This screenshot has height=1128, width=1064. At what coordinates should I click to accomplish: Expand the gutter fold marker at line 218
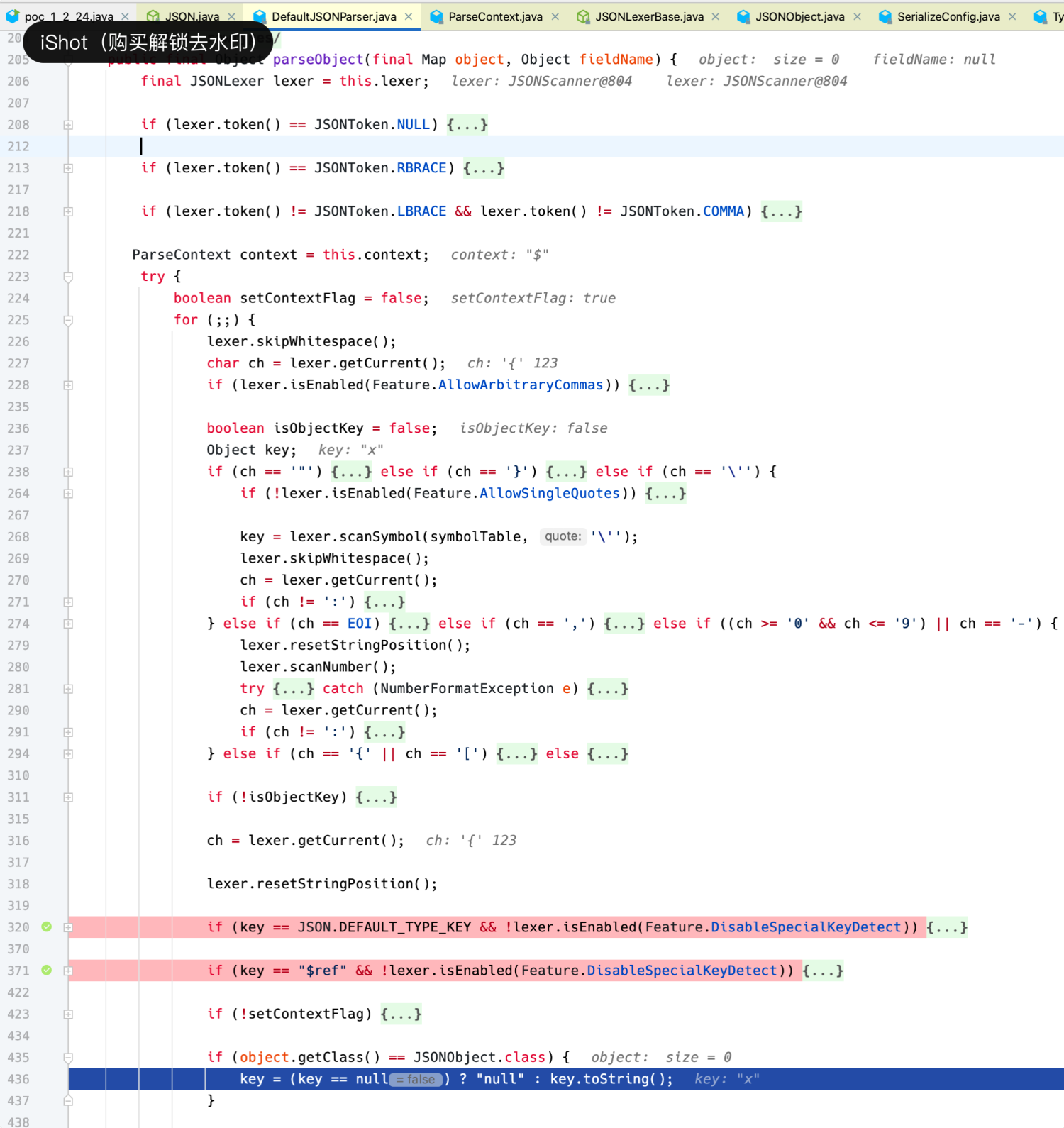coord(68,211)
